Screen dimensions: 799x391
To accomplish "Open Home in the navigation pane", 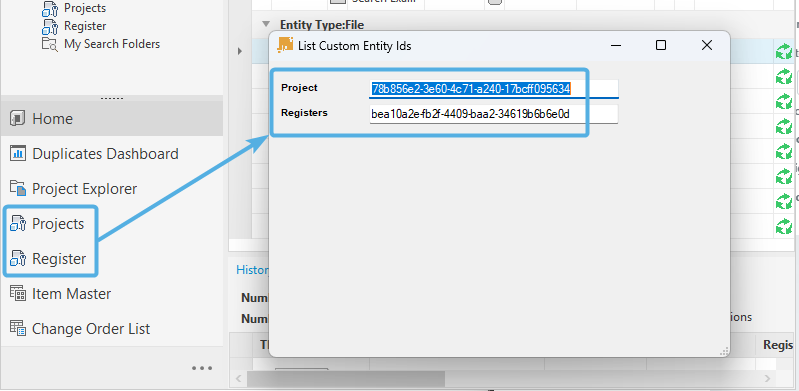I will pyautogui.click(x=112, y=118).
